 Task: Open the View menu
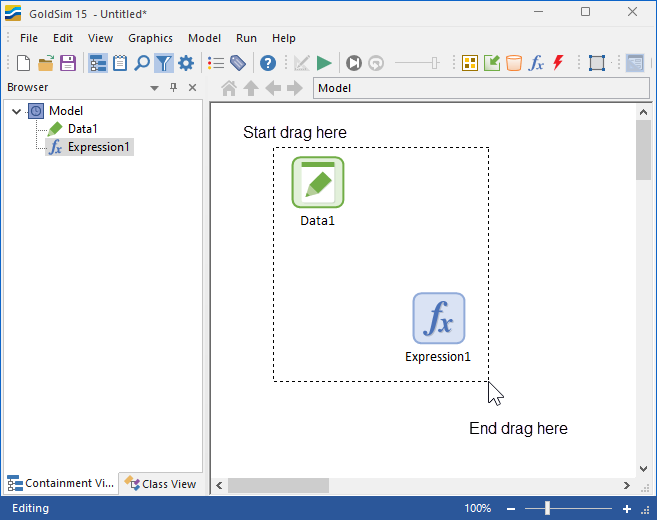pos(100,38)
